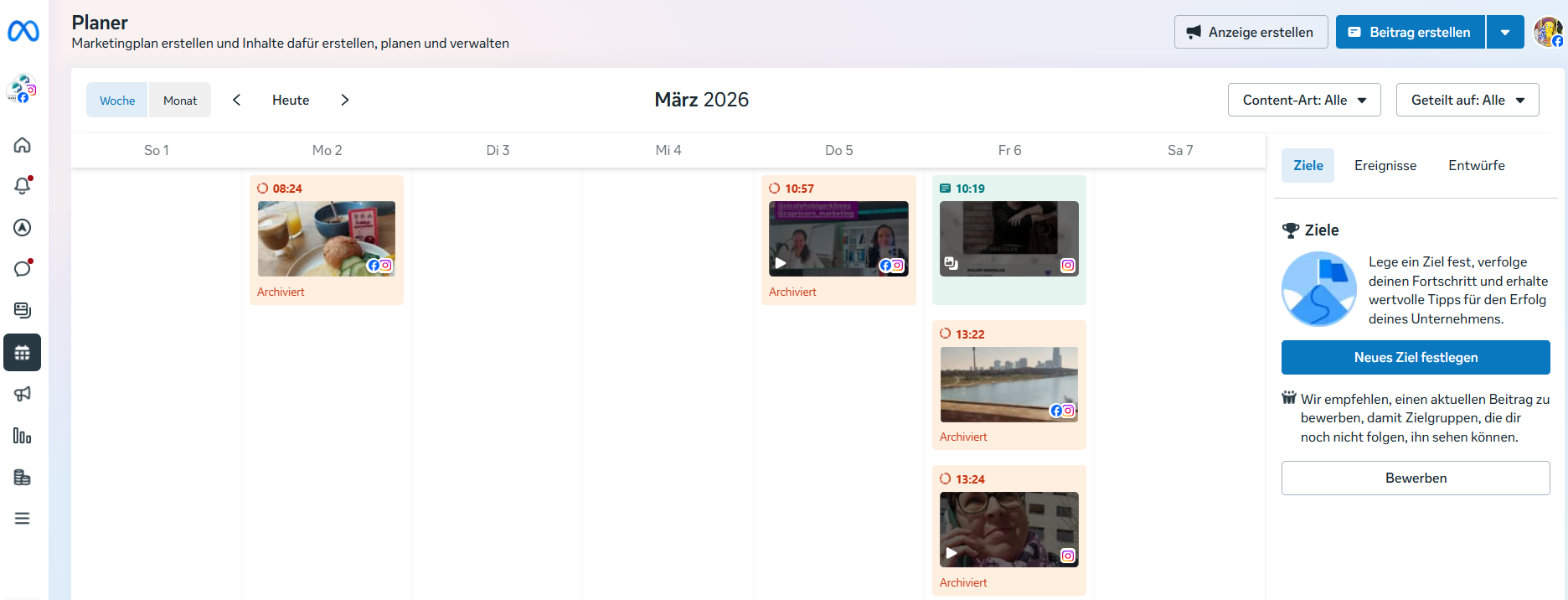Viewport: 1568px width, 600px height.
Task: Open the Content-Art: Alle dropdown
Action: (x=1304, y=100)
